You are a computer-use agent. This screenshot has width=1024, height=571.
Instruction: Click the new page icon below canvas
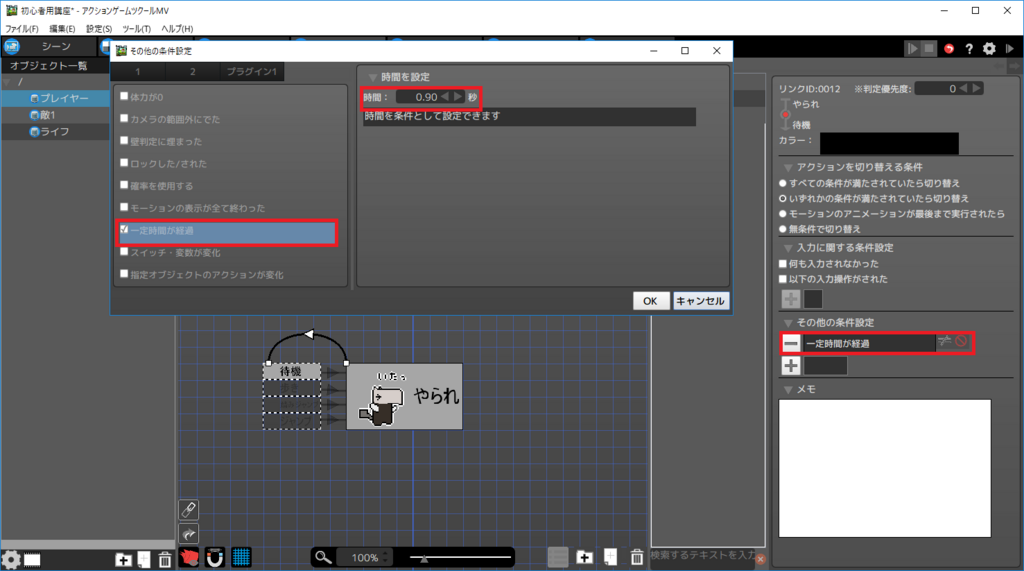(610, 557)
